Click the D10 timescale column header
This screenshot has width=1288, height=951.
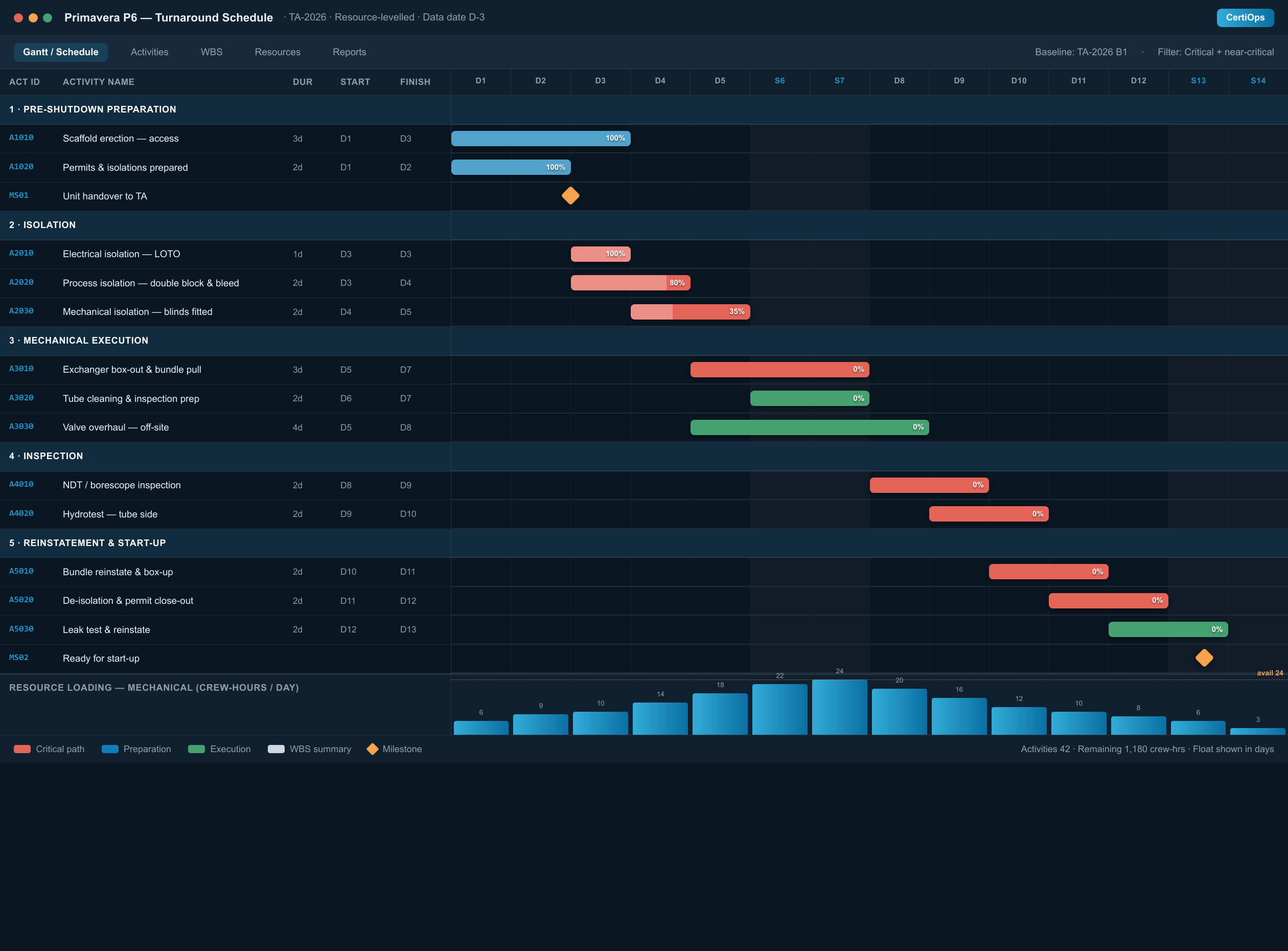point(1019,81)
